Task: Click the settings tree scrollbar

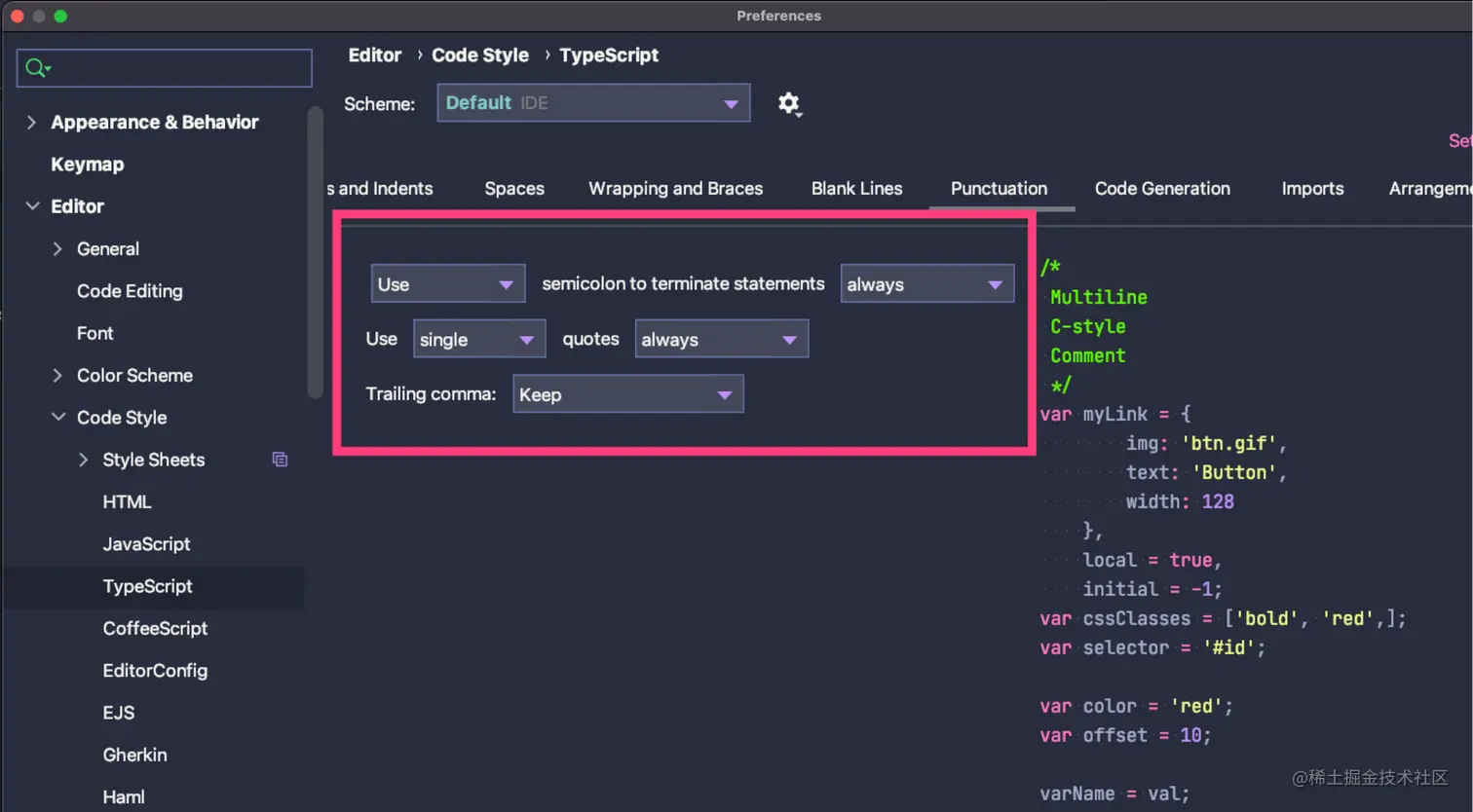Action: 315,253
